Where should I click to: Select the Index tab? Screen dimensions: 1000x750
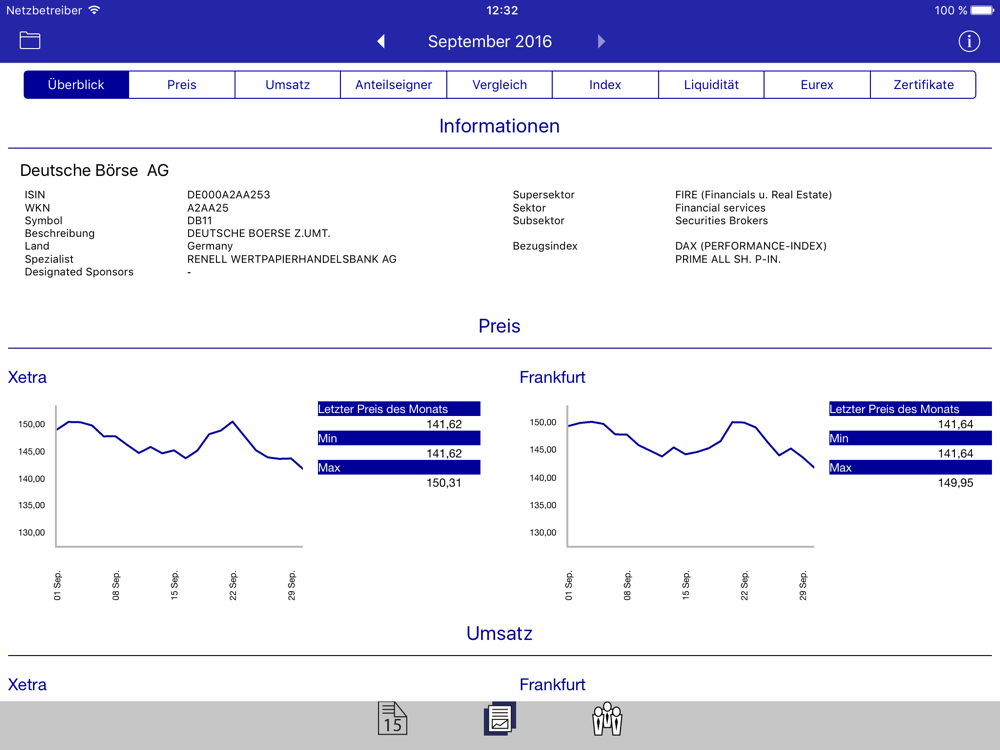tap(605, 85)
